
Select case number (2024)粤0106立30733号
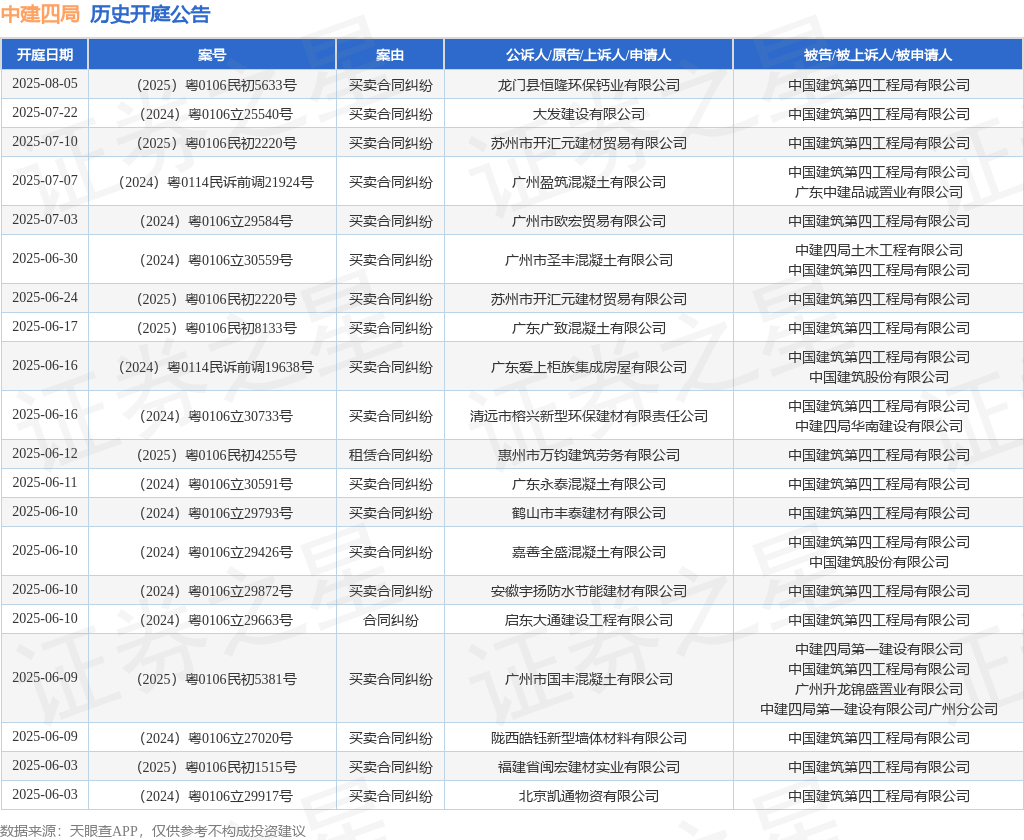[216, 416]
